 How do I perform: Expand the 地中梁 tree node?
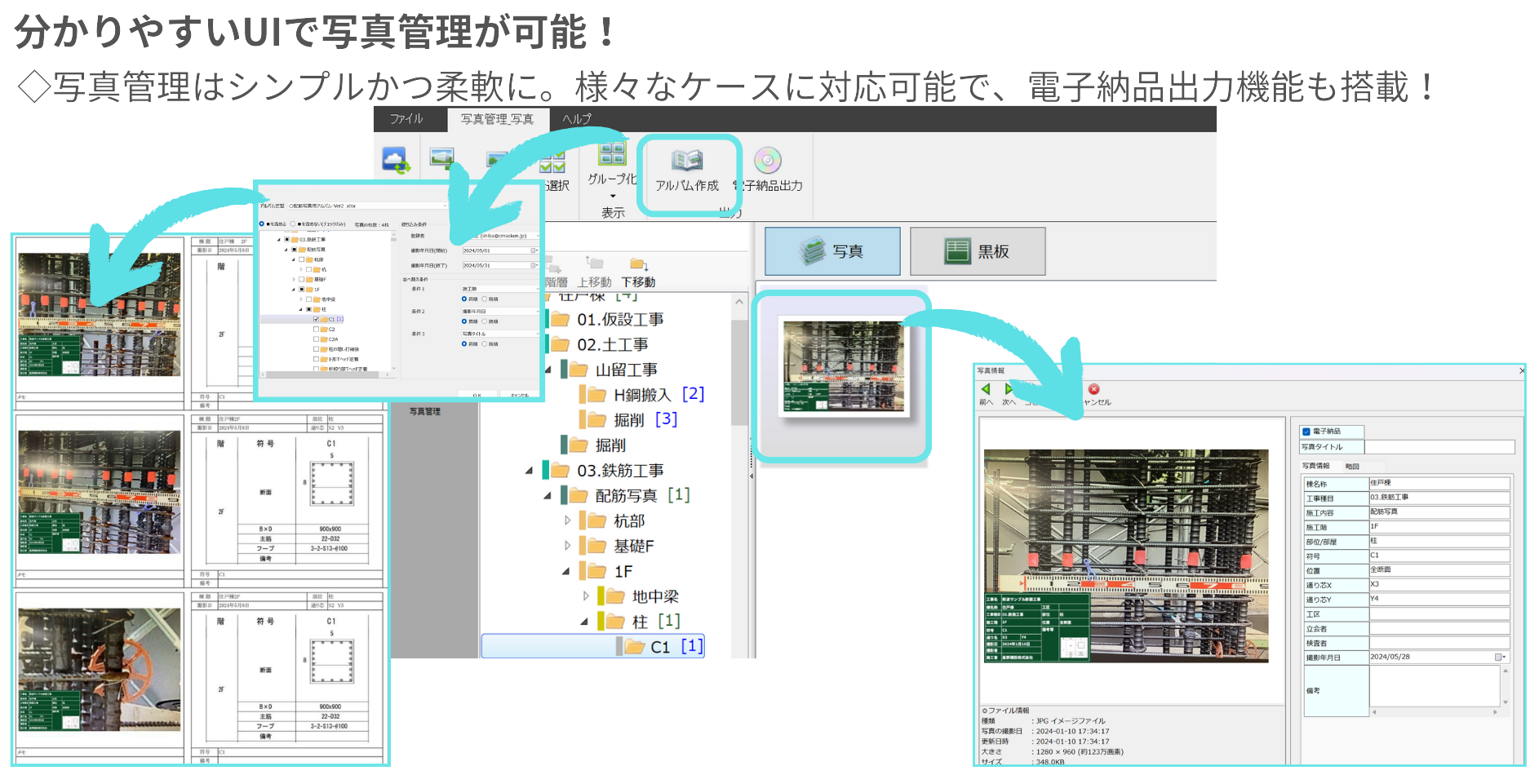pos(585,596)
